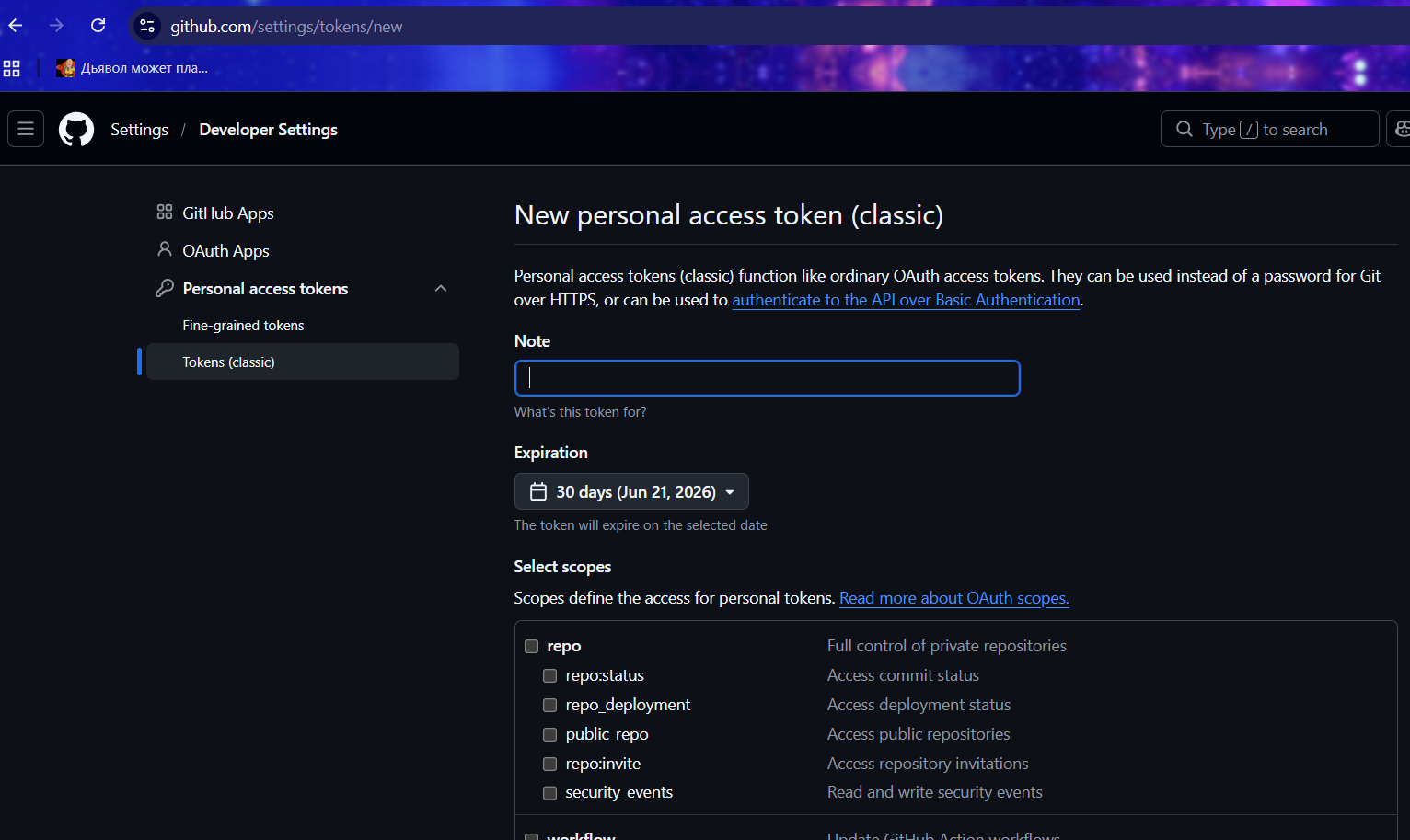
Task: Click the Developer Settings breadcrumb
Action: tap(268, 130)
